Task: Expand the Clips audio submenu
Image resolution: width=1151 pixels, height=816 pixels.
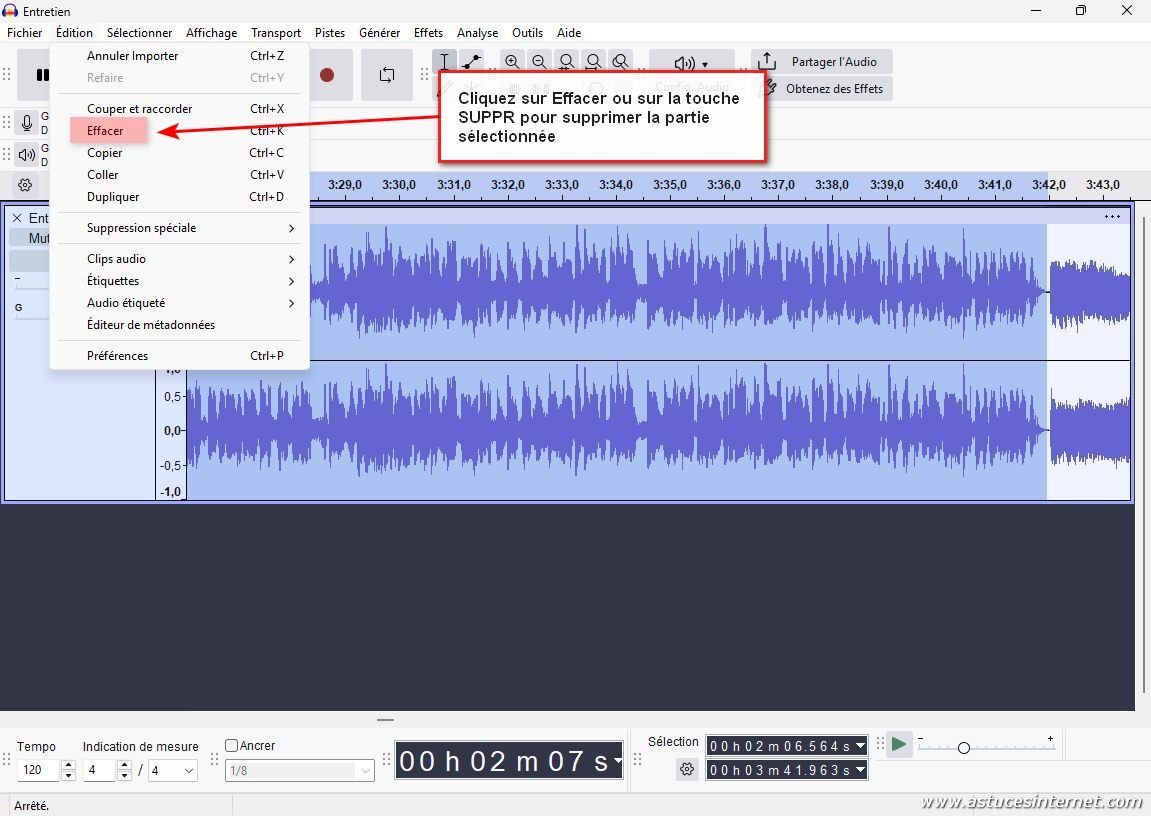Action: 190,259
